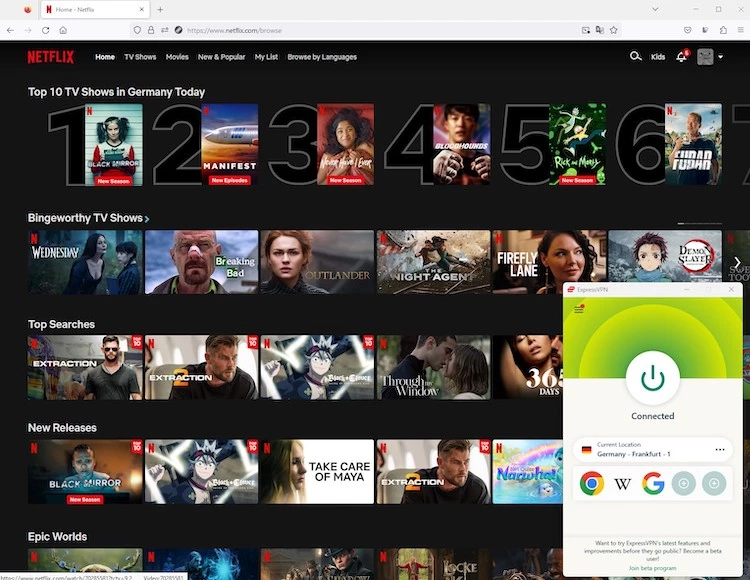
Task: Launch Chrome shortcut in ExpressVPN
Action: (x=592, y=483)
